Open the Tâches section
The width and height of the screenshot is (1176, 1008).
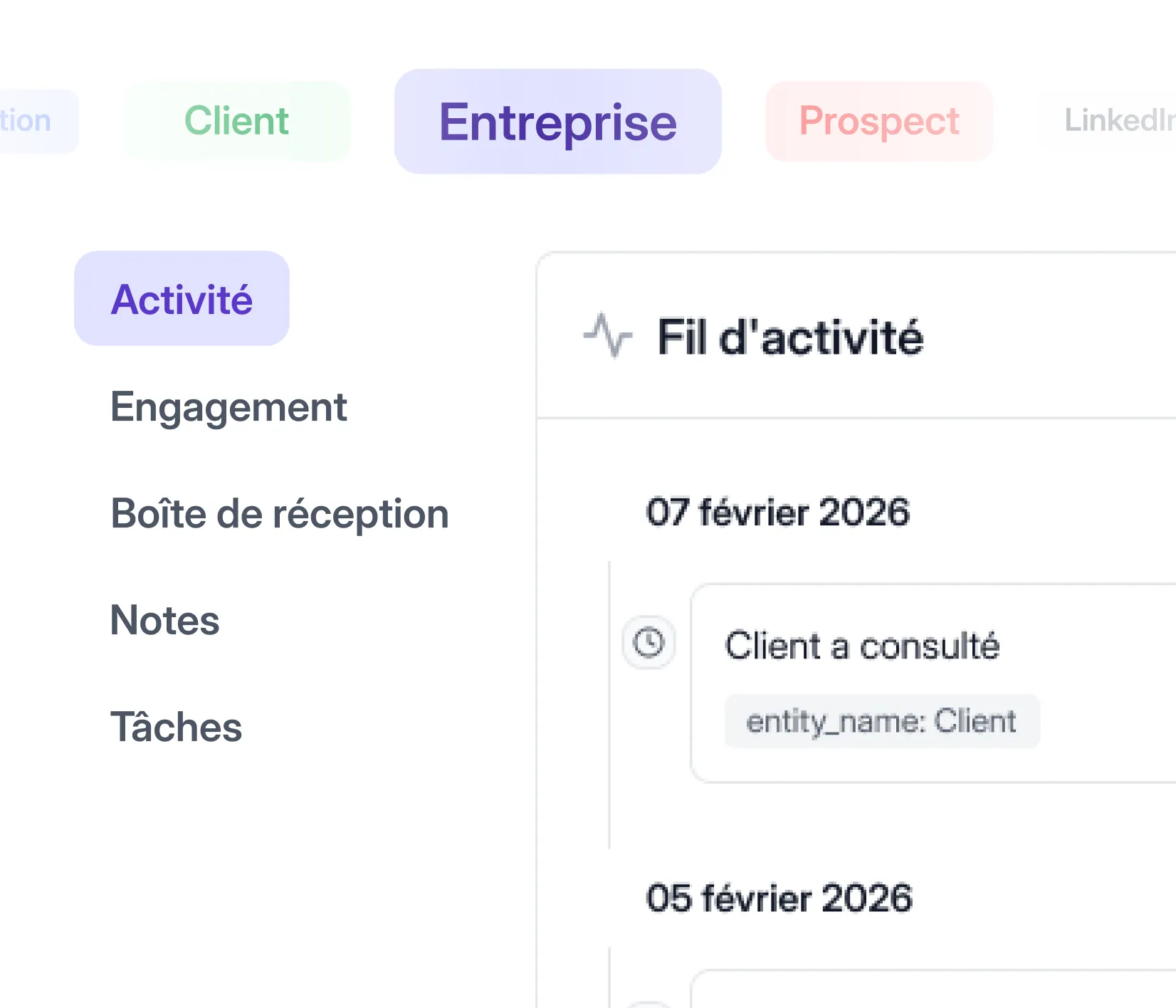175,728
